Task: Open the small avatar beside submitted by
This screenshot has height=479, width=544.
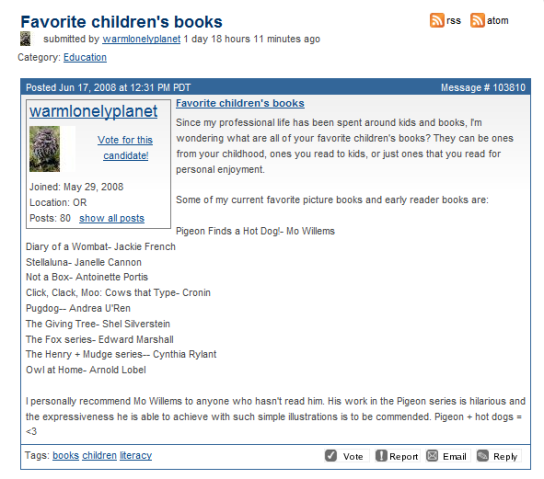Action: tap(25, 39)
